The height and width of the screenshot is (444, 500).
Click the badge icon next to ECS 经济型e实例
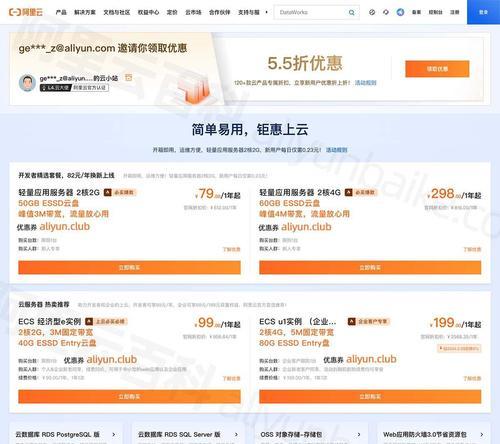[89, 321]
